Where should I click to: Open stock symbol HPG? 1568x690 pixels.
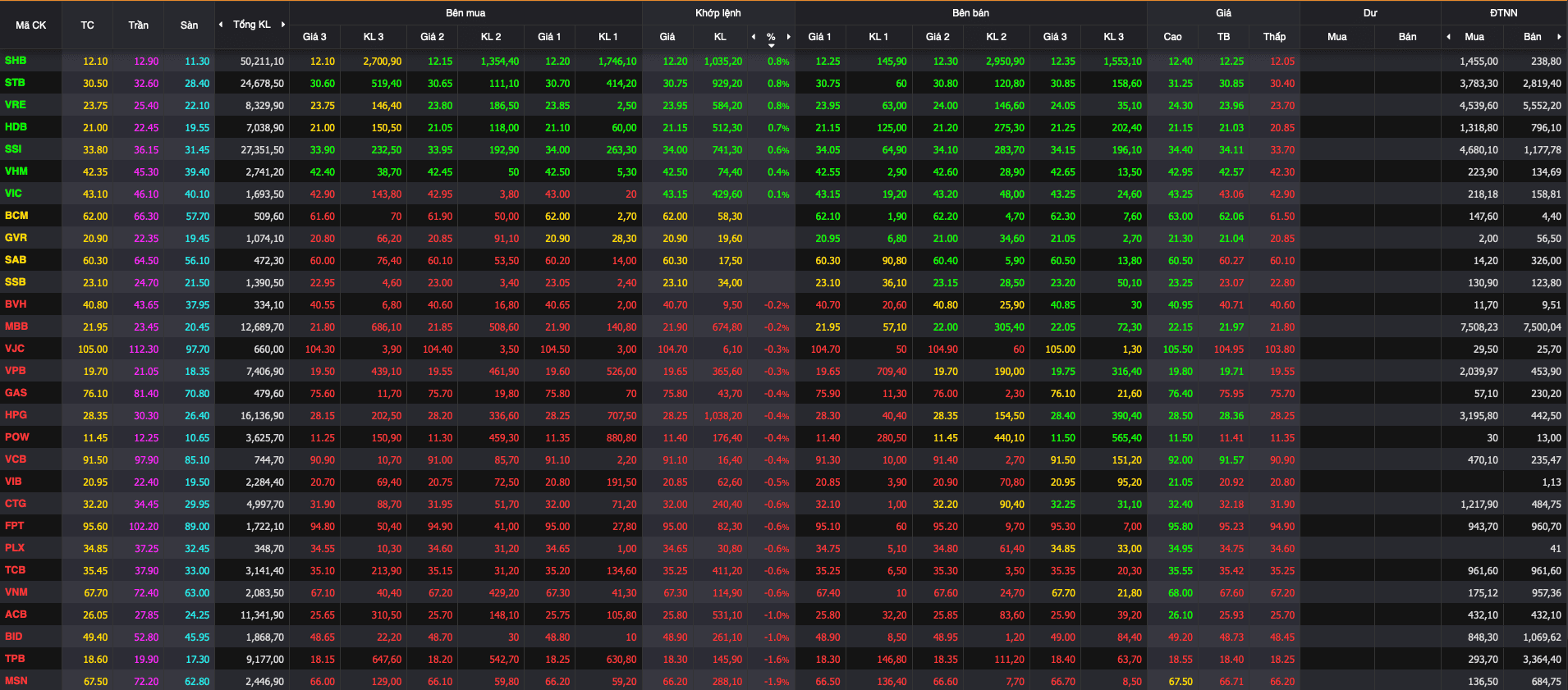point(16,415)
